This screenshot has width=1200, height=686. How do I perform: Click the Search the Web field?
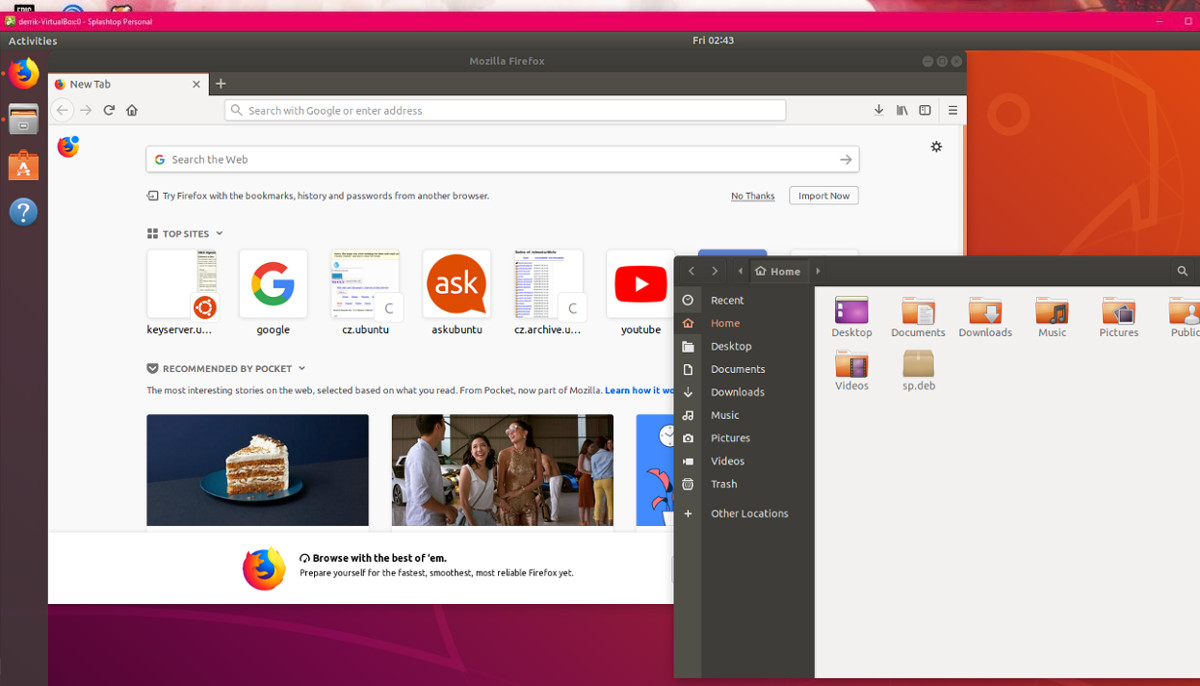pyautogui.click(x=502, y=159)
